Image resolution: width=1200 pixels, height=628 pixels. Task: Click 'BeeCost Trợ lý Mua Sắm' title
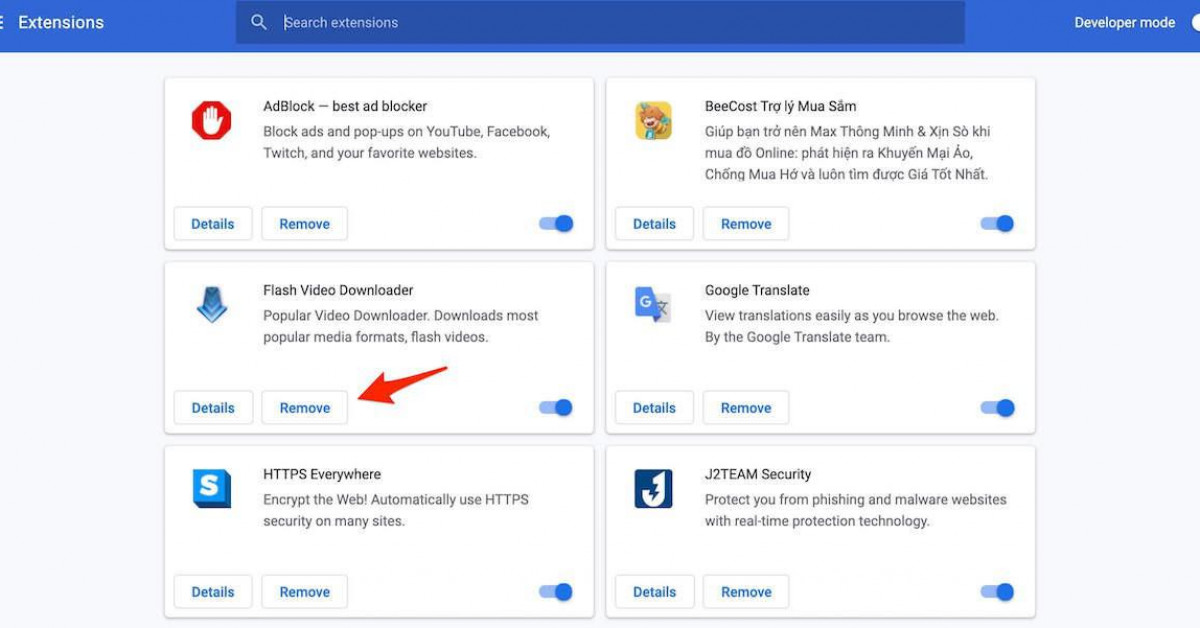[780, 106]
